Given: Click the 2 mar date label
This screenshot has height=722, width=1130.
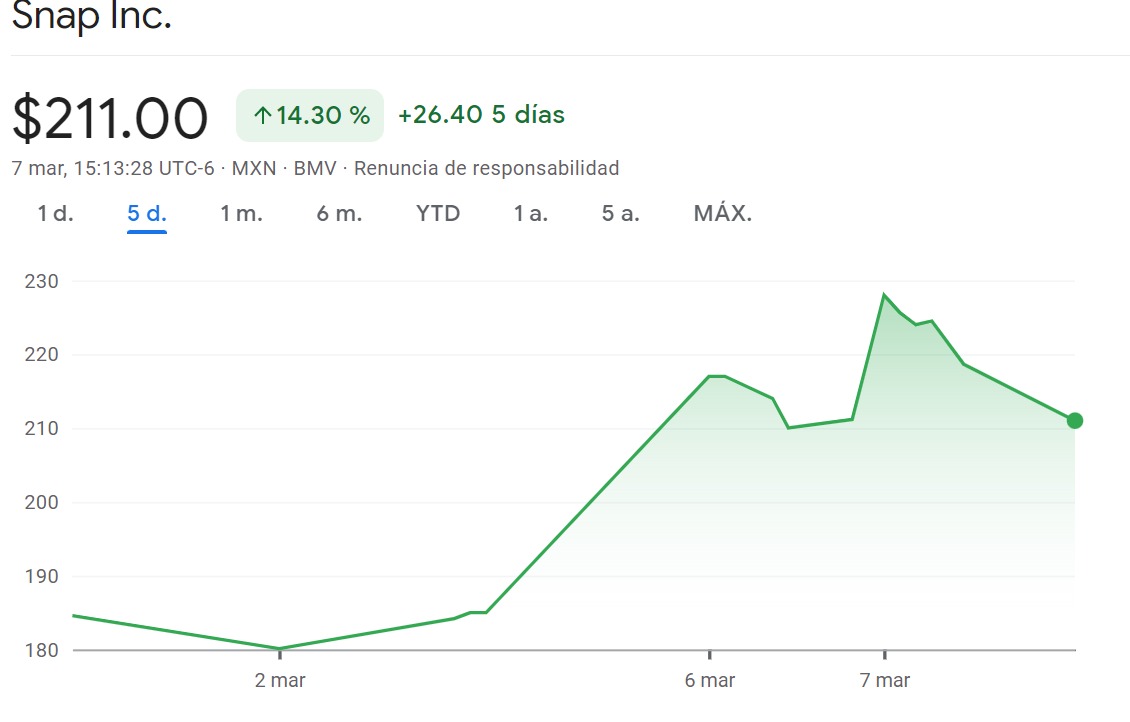Looking at the screenshot, I should [x=280, y=680].
